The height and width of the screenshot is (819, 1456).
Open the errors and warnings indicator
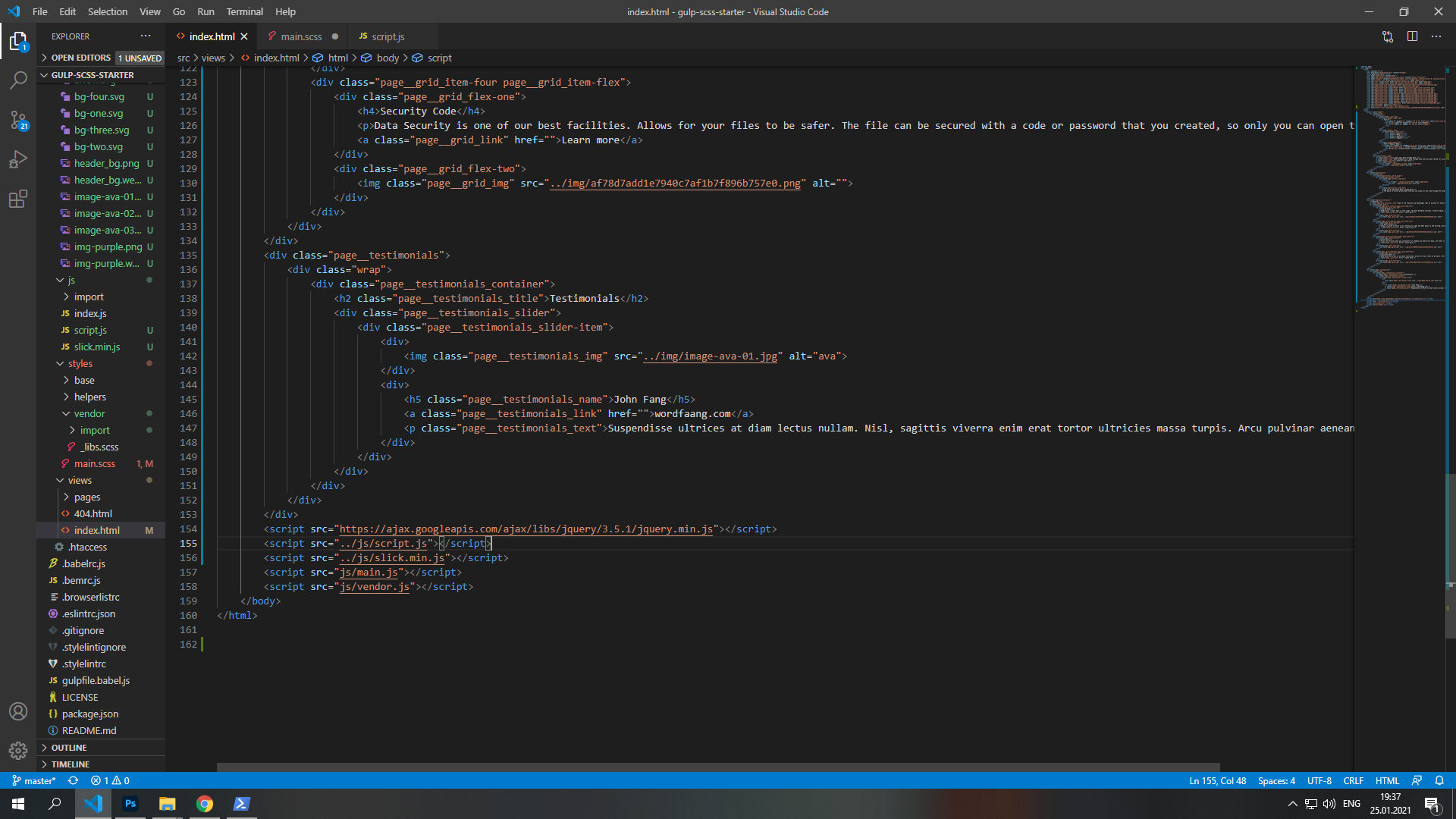point(110,780)
